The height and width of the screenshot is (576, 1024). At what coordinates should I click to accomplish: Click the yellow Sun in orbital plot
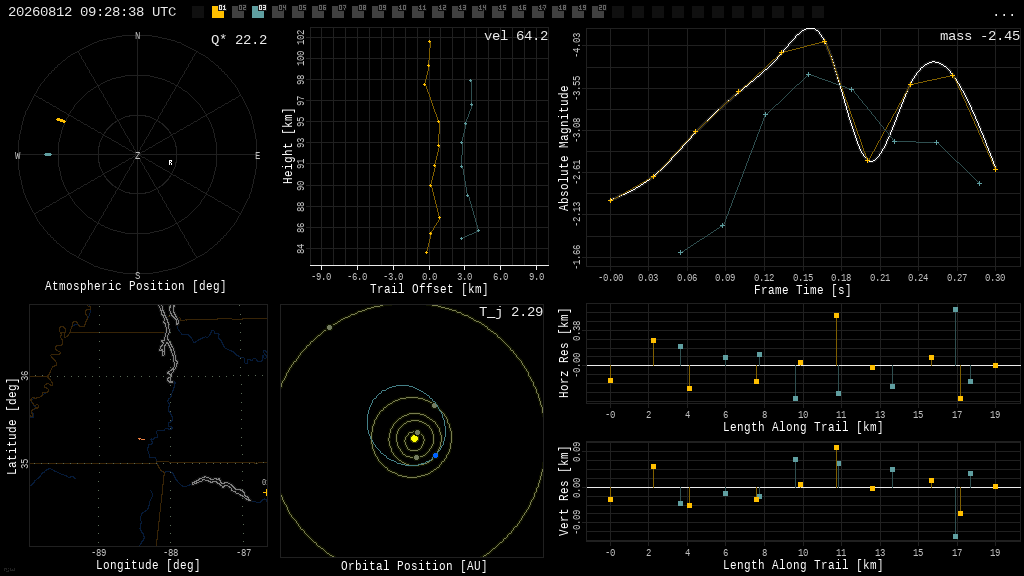pyautogui.click(x=414, y=439)
